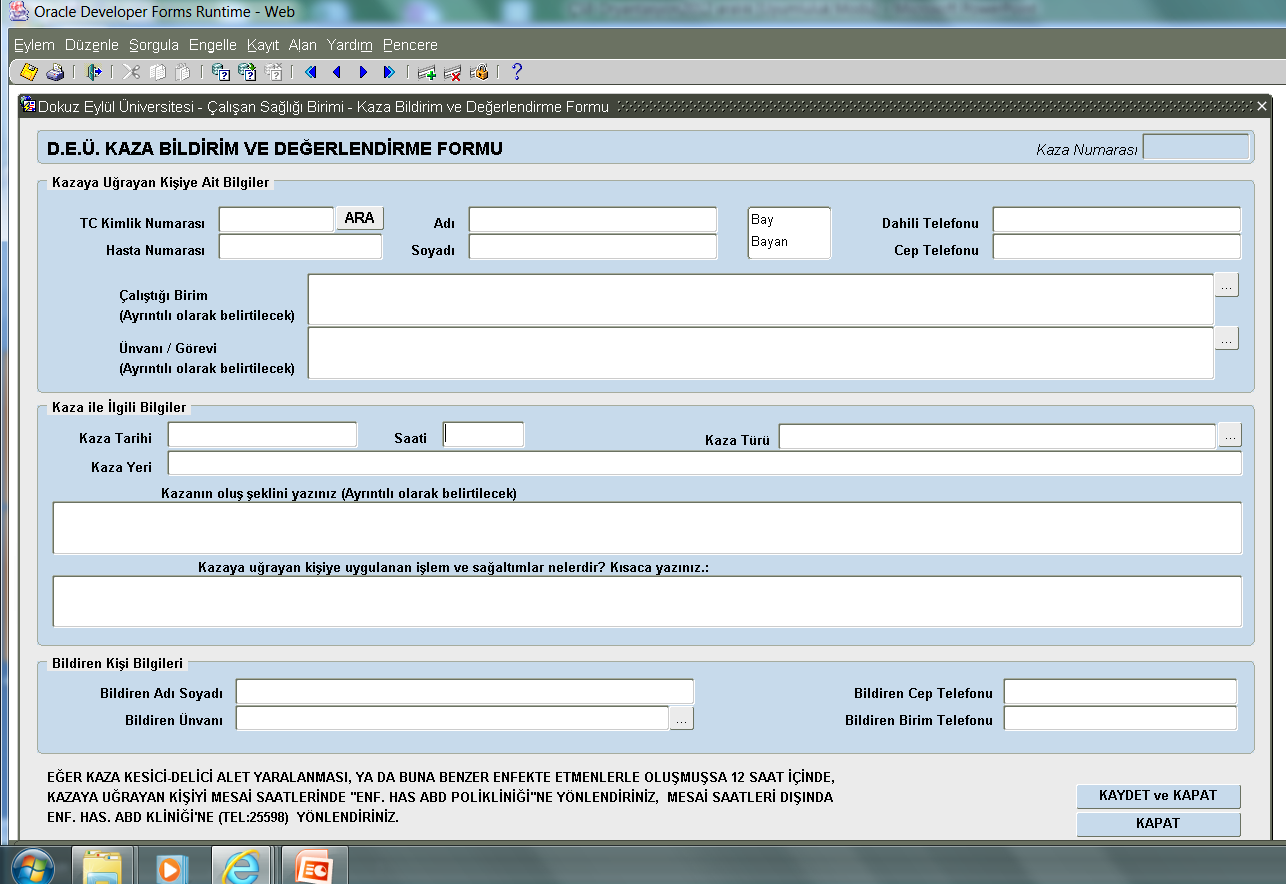The image size is (1286, 884).
Task: Click the Kaza Türü field
Action: [x=998, y=436]
